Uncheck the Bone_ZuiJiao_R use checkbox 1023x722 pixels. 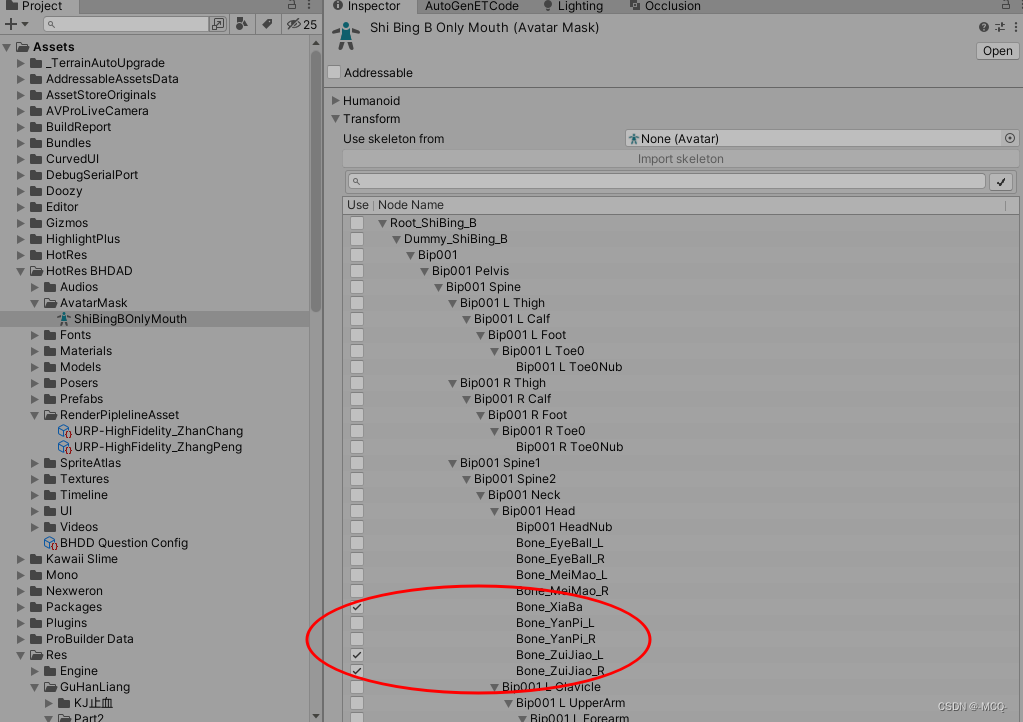pos(357,670)
